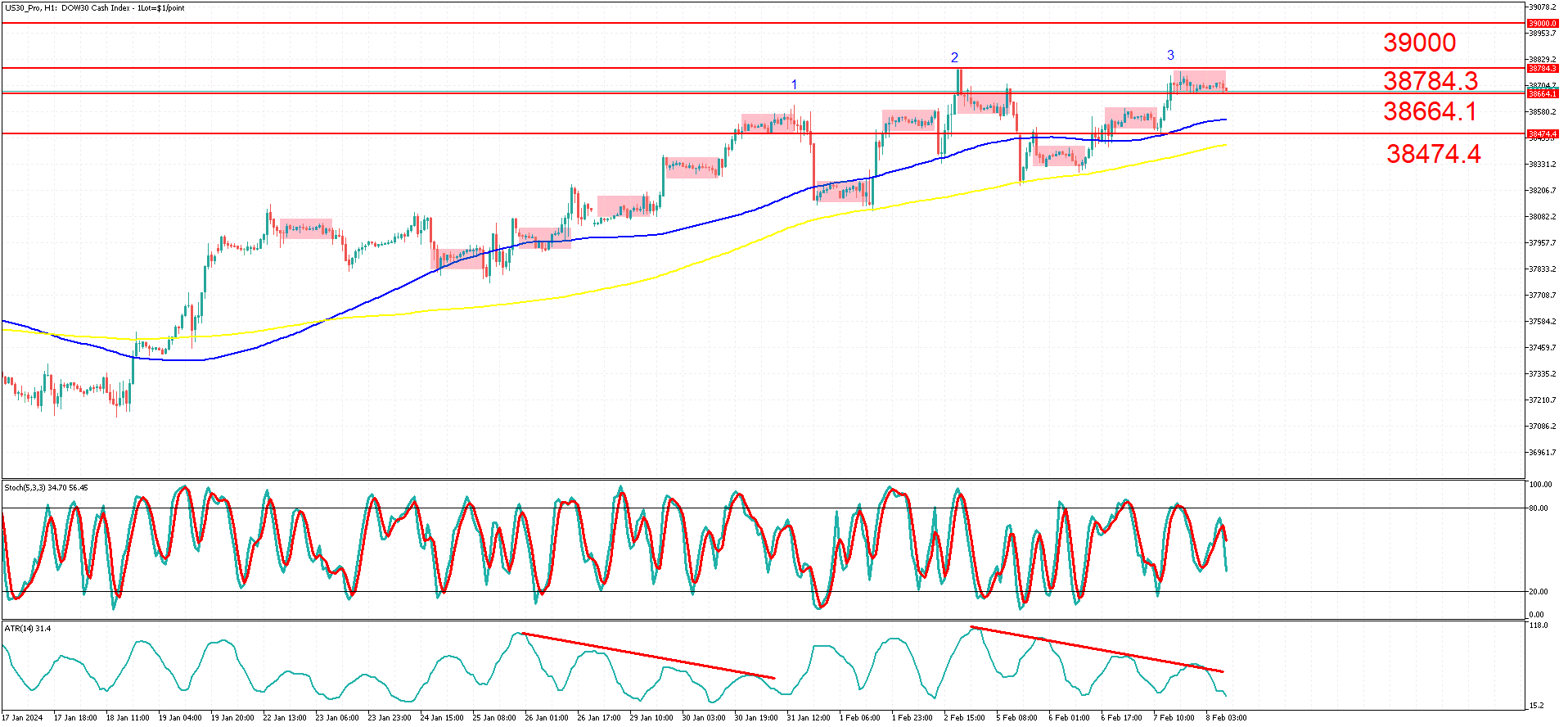Screen dimensions: 1568x727
Task: Select the blue wave label 3
Action: click(1170, 56)
